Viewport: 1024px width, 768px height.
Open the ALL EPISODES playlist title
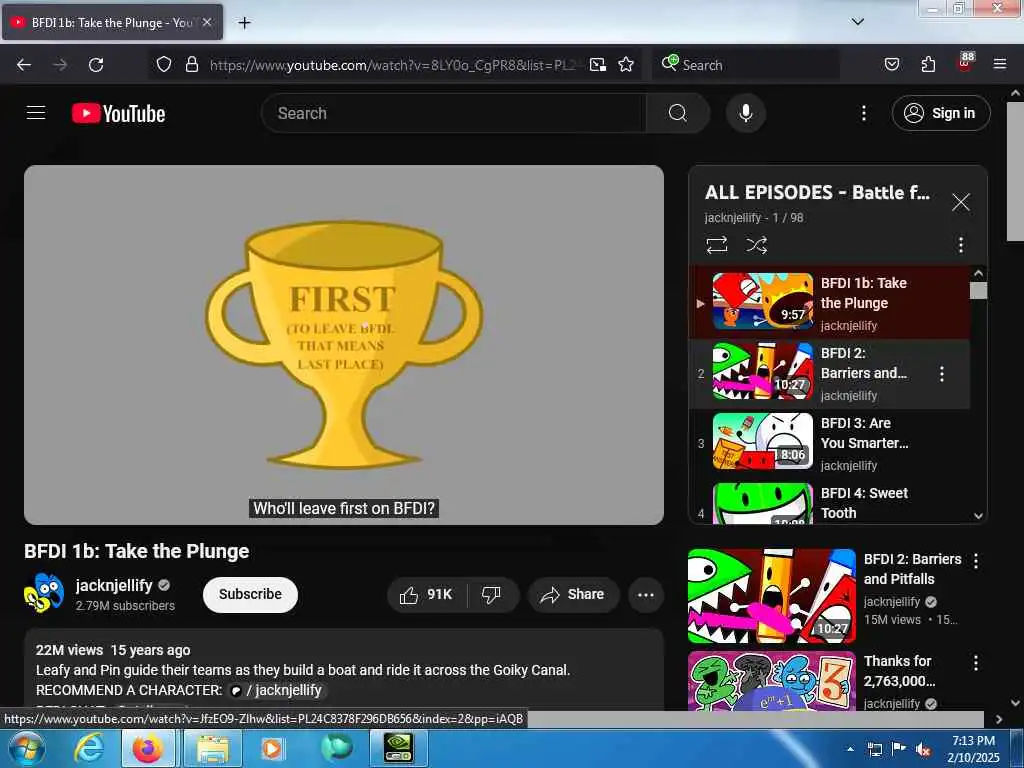pyautogui.click(x=817, y=193)
